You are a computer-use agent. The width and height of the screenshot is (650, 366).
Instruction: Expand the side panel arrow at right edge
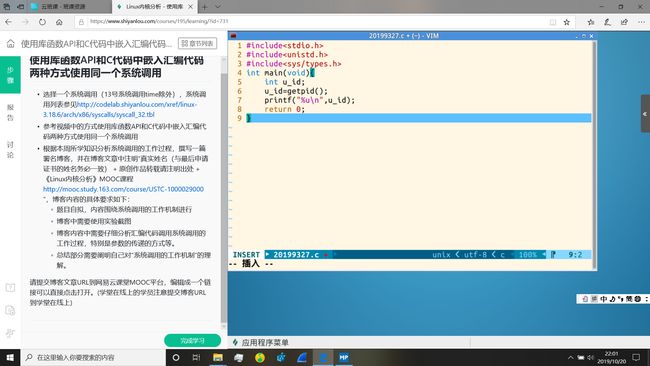point(645,114)
